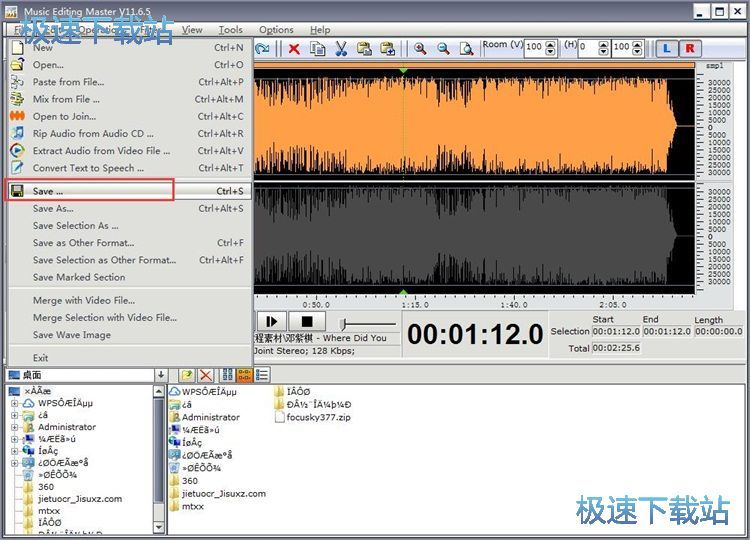Expand the ¿ØÖÆÃæ°å control panel tree node
750x540 pixels.
14,463
